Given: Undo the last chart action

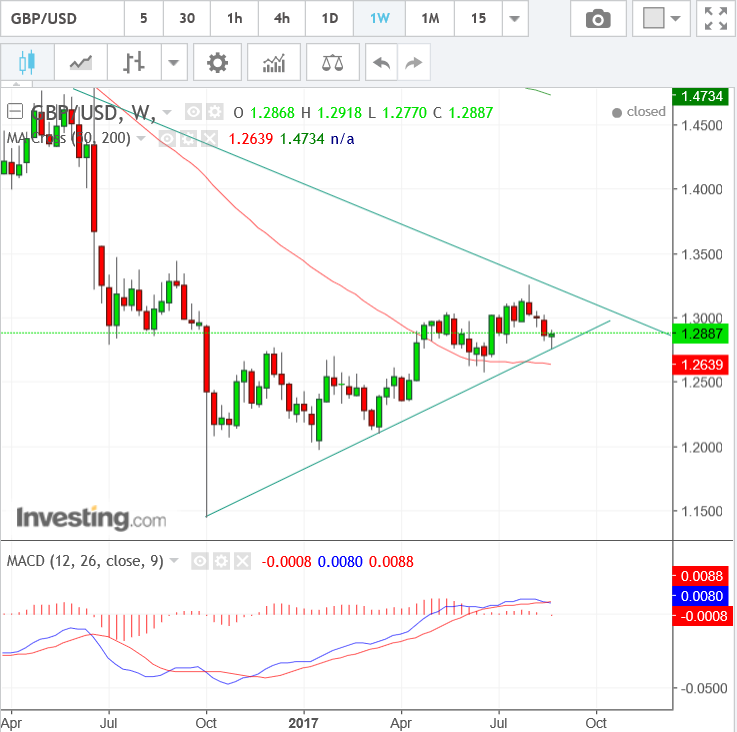Looking at the screenshot, I should 381,62.
